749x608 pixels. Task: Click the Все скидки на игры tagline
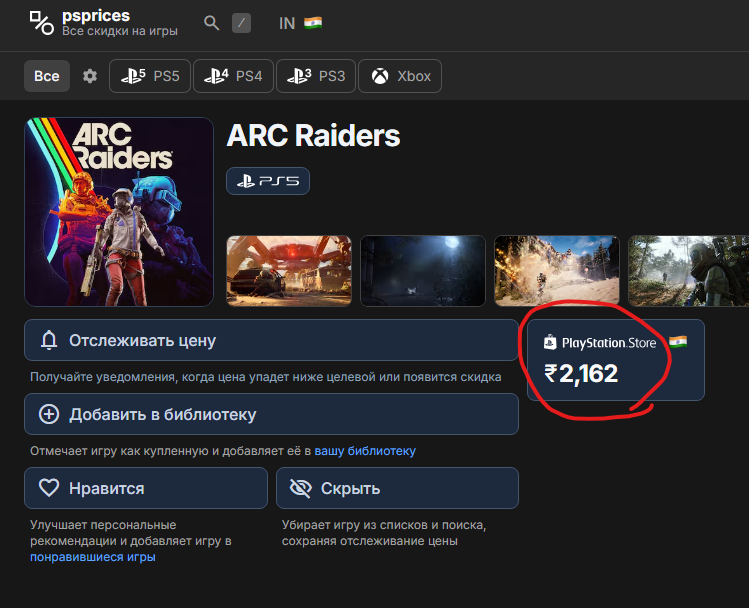[x=120, y=31]
